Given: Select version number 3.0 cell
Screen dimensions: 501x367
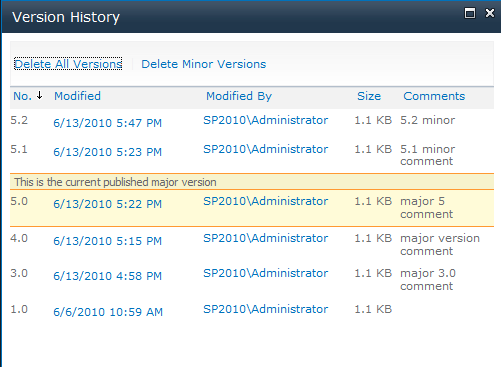Looking at the screenshot, I should (19, 273).
